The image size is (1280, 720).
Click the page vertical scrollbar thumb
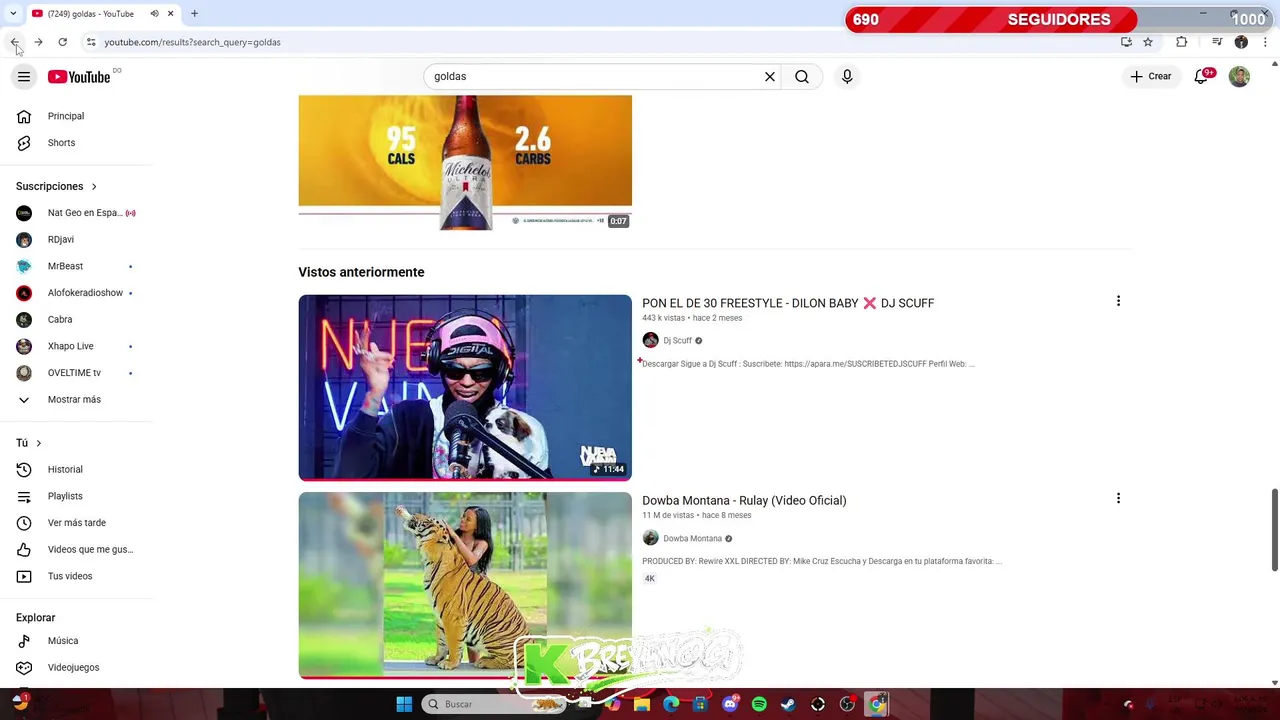coord(1274,530)
